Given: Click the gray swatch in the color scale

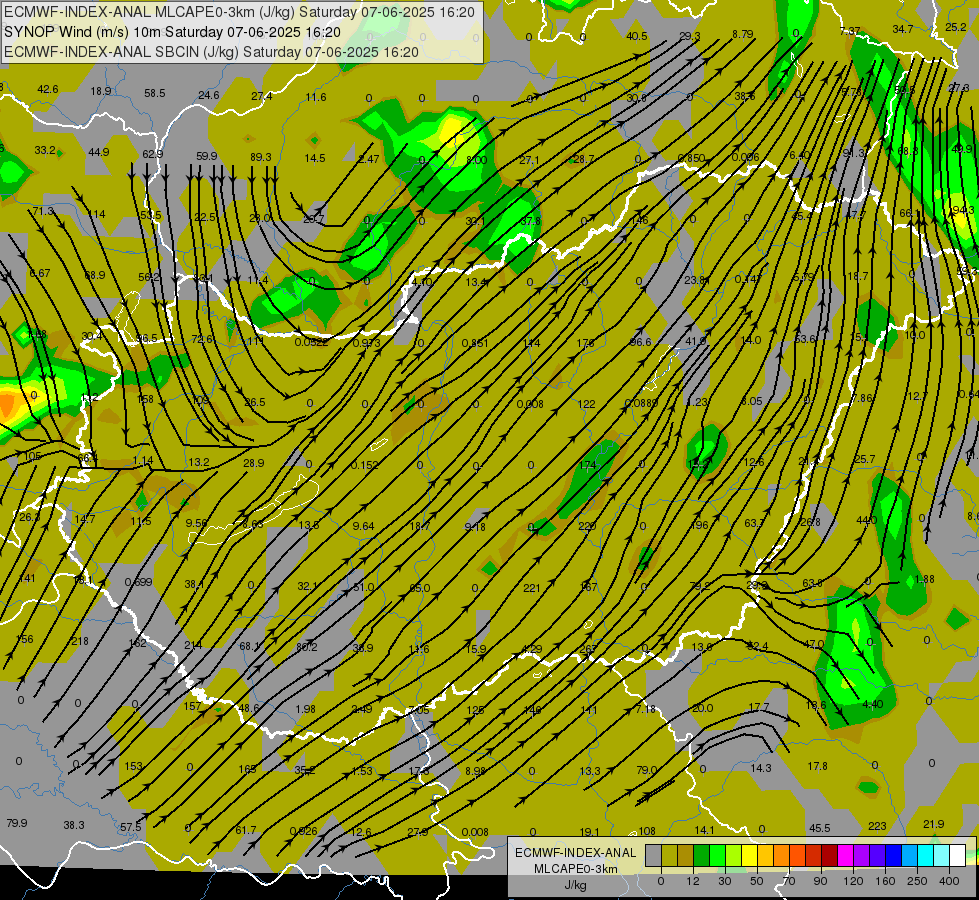Looking at the screenshot, I should [x=653, y=855].
